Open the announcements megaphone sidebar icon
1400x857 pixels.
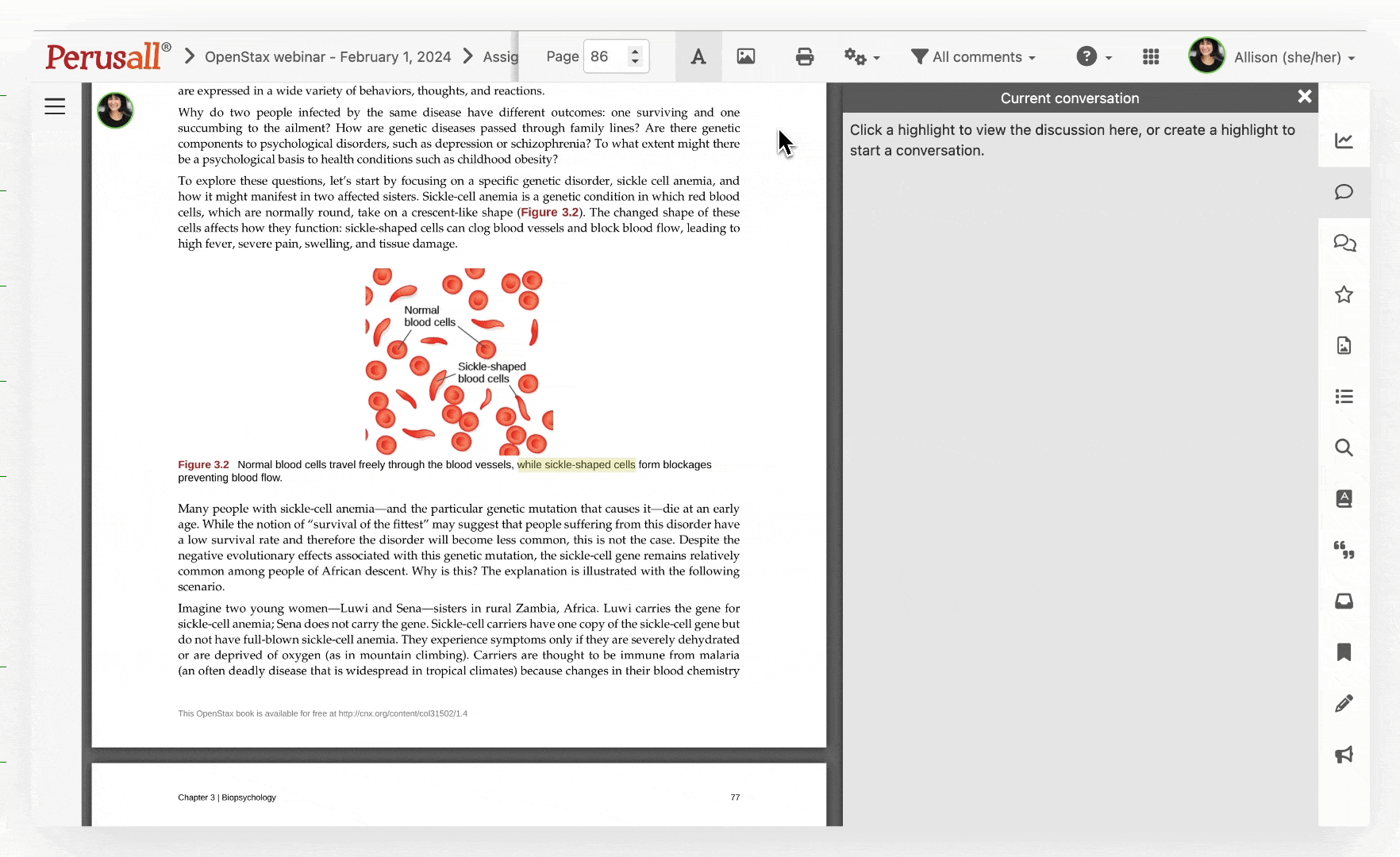coord(1344,754)
